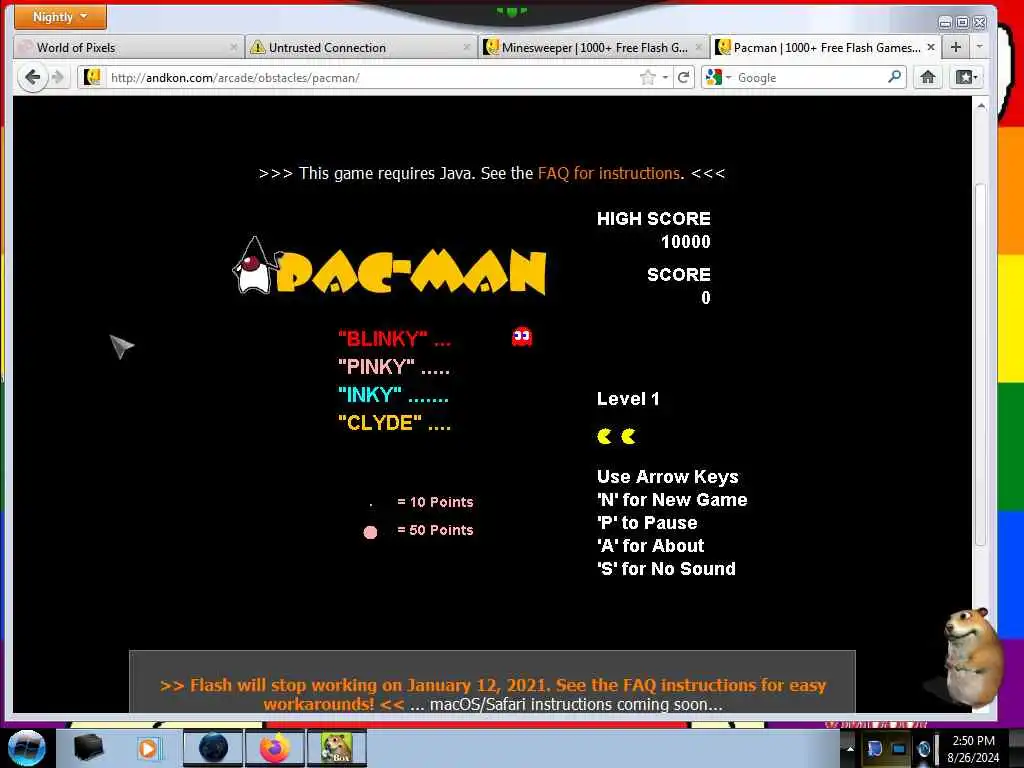
Task: Click the Level 1 label
Action: [628, 399]
